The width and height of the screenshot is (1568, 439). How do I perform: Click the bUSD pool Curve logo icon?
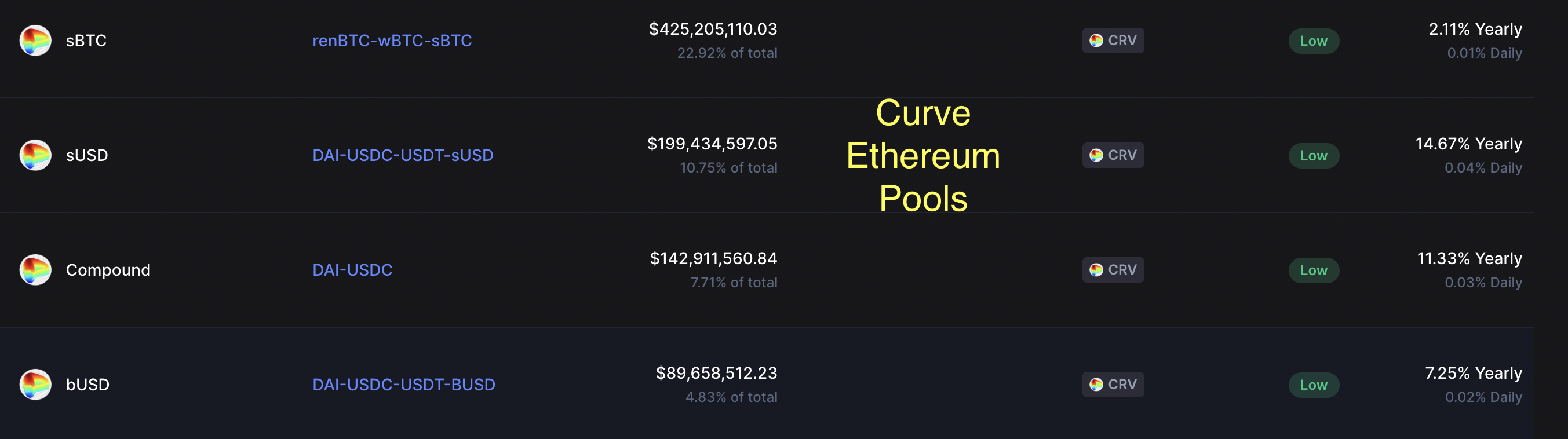(x=35, y=385)
